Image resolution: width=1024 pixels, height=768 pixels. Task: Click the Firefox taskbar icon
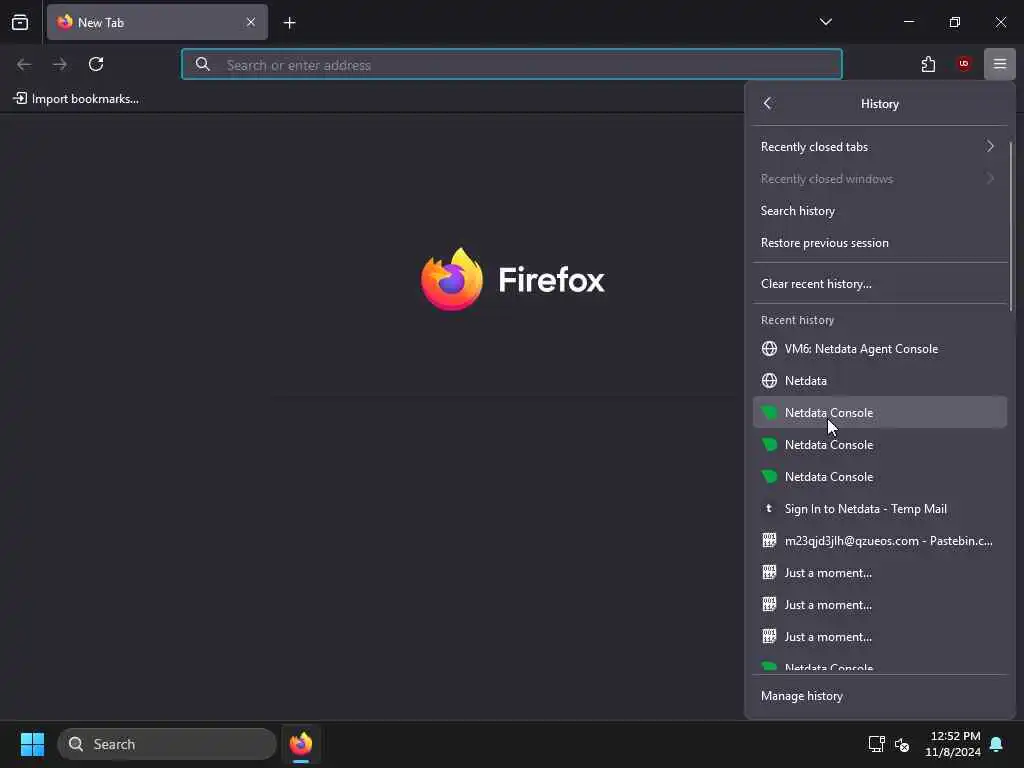pyautogui.click(x=301, y=744)
